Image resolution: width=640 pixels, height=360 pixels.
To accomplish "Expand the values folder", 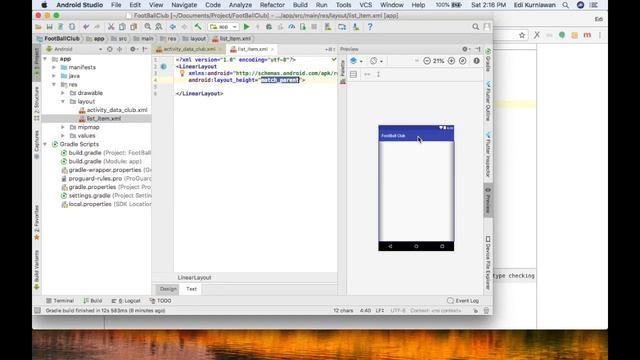I will click(x=63, y=136).
